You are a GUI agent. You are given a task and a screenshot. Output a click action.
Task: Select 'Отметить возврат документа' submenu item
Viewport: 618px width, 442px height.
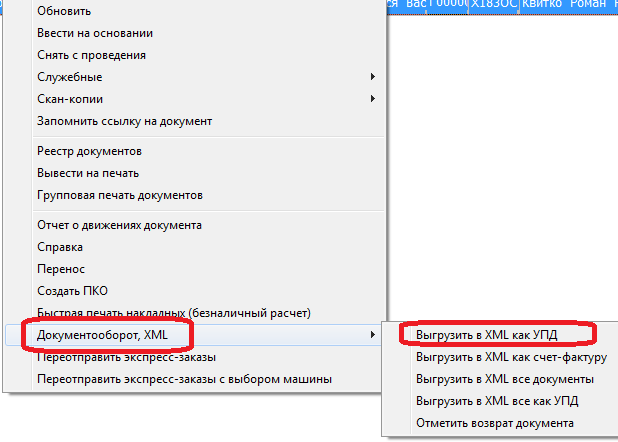[495, 423]
